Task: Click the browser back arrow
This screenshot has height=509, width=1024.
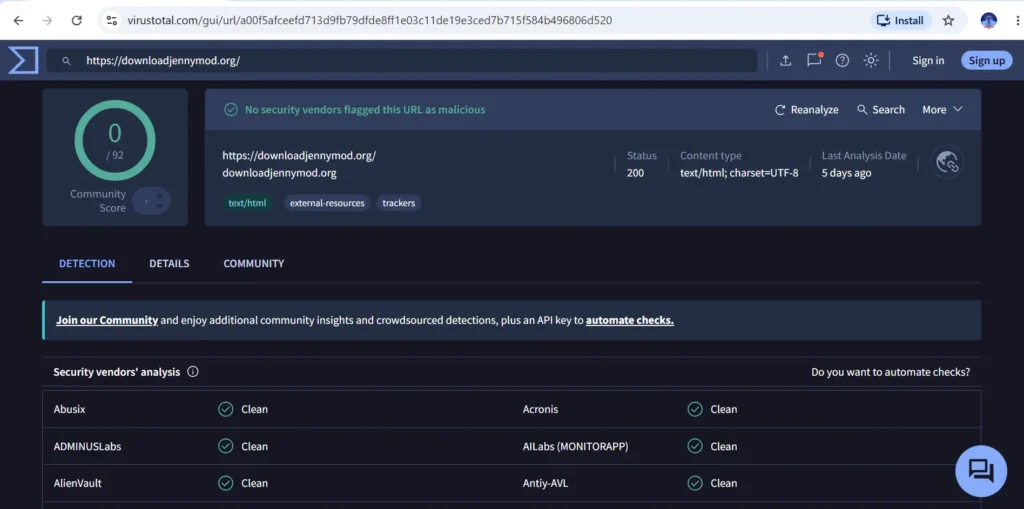Action: click(x=18, y=20)
